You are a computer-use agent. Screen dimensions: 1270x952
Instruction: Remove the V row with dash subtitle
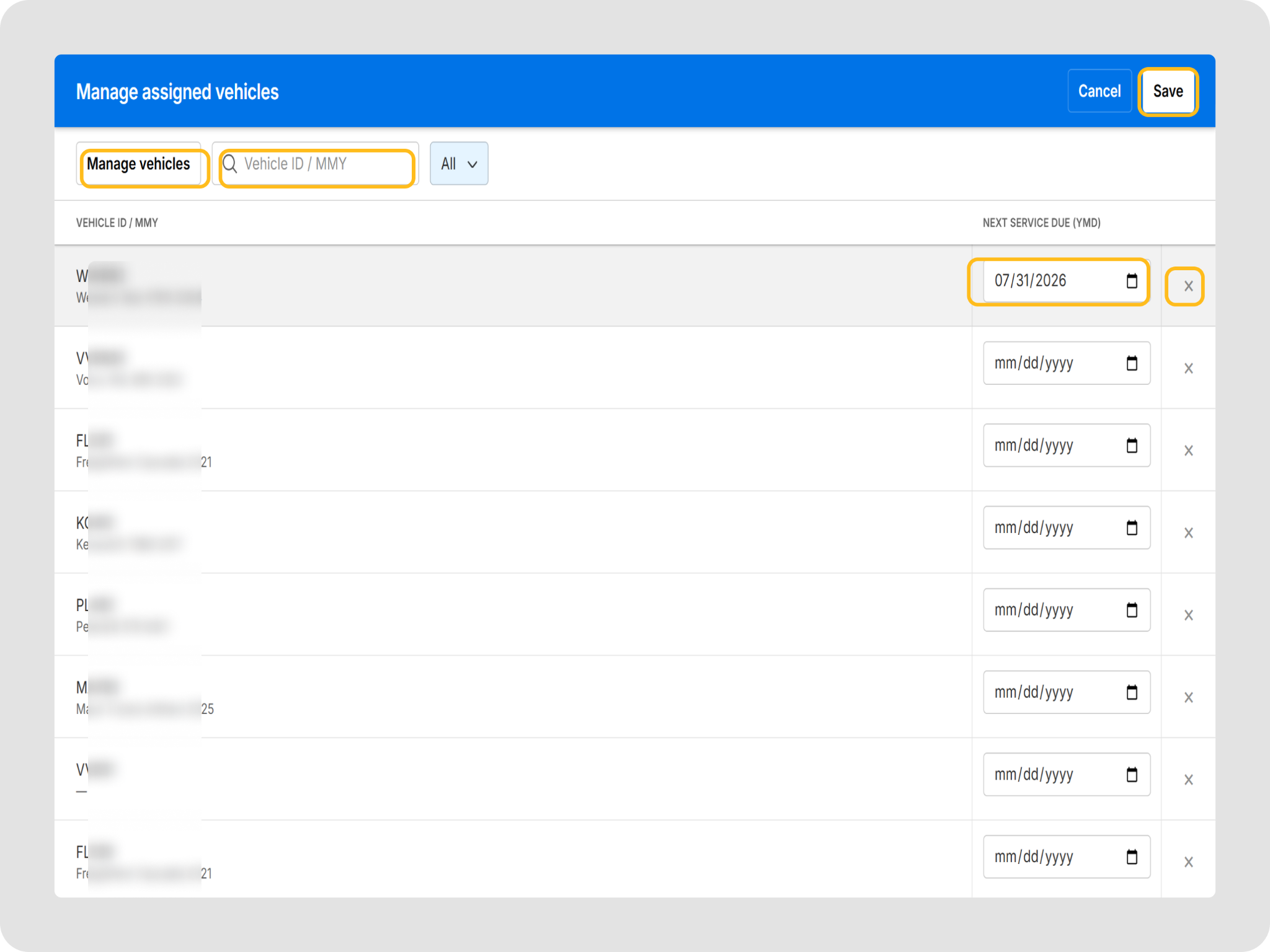[1188, 780]
